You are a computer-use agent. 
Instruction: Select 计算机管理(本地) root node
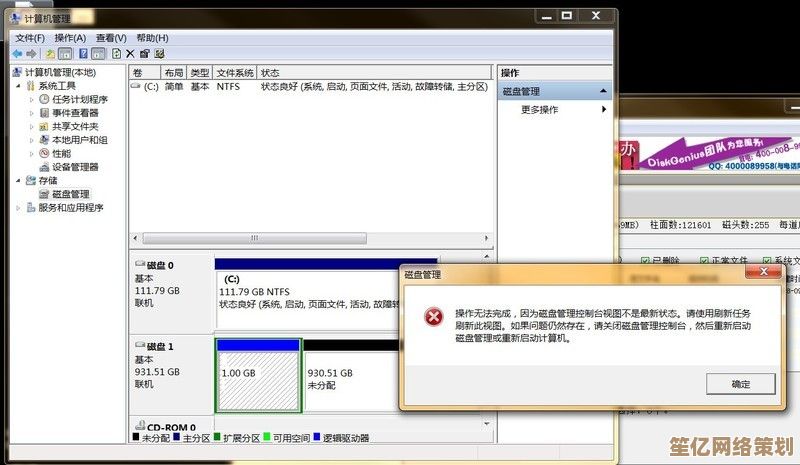pyautogui.click(x=60, y=72)
